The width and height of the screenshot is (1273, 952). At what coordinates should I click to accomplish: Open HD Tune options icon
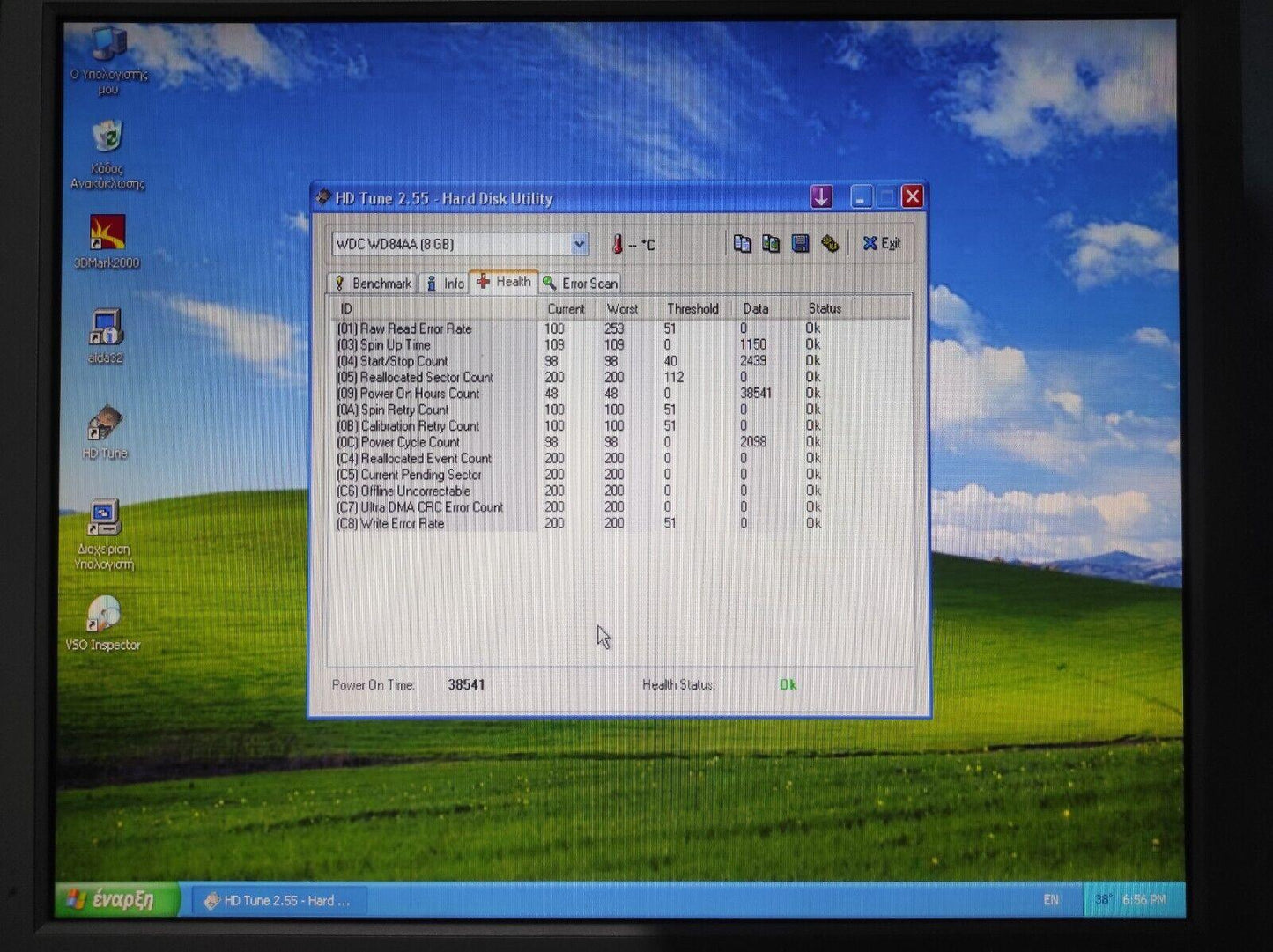tap(829, 244)
